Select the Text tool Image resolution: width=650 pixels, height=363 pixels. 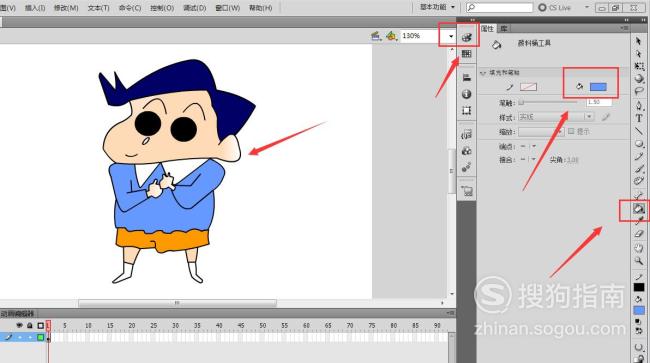pos(639,118)
